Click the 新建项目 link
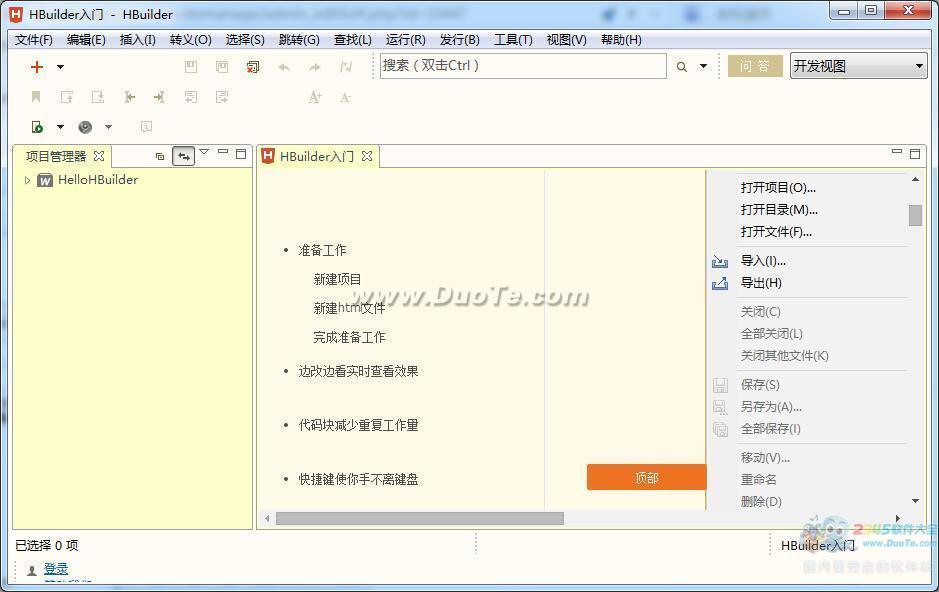The width and height of the screenshot is (939, 592). click(x=337, y=279)
